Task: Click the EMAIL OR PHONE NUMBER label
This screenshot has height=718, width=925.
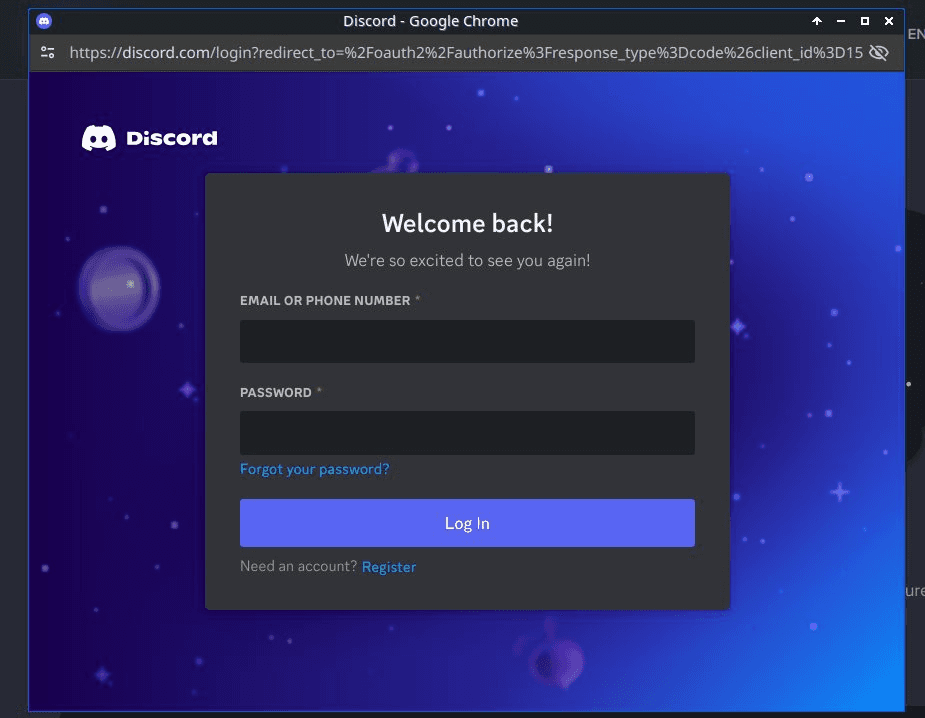Action: pyautogui.click(x=325, y=300)
